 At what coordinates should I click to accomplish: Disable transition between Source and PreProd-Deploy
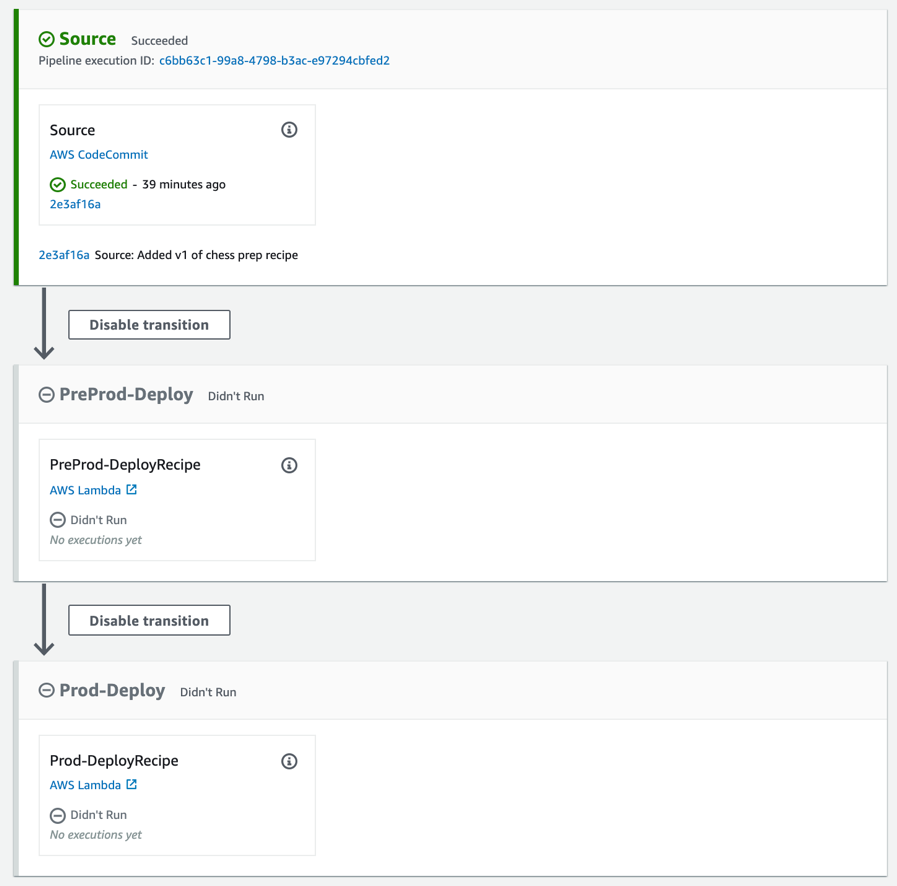(149, 325)
